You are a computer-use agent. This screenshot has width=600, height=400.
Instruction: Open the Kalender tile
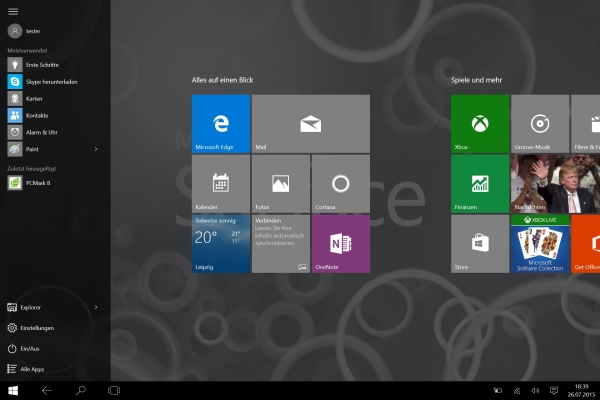(221, 184)
